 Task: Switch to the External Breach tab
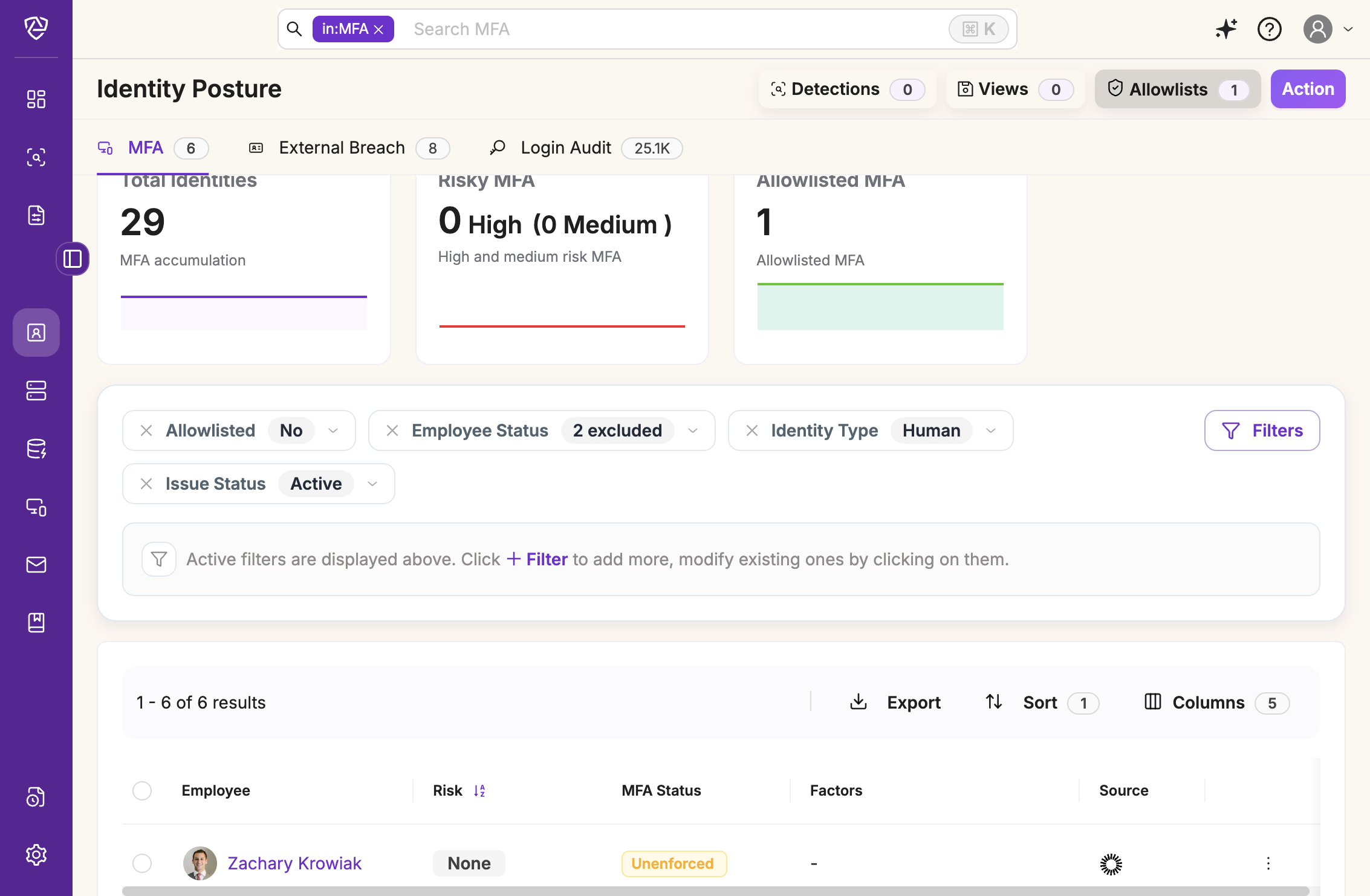coord(342,148)
